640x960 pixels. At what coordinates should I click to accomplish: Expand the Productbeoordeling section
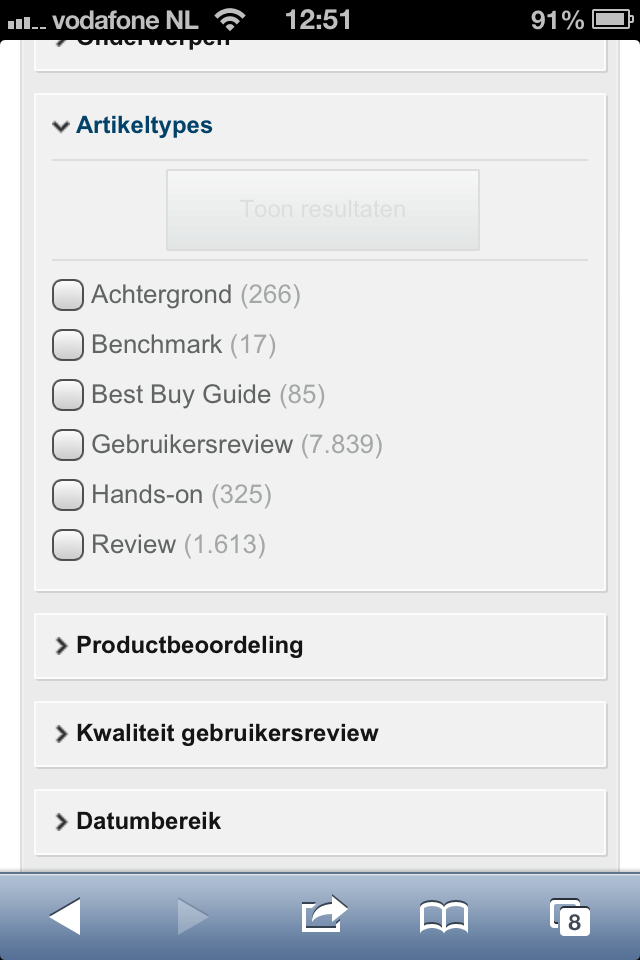pos(320,646)
